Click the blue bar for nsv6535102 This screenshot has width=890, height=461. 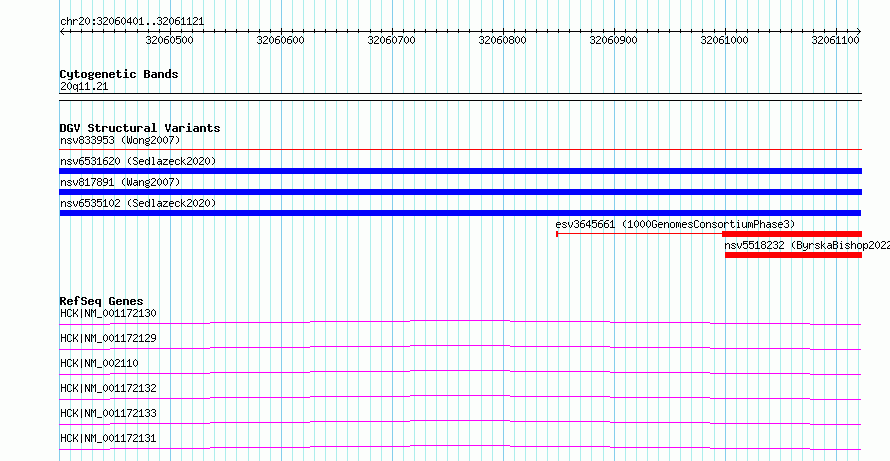click(460, 213)
